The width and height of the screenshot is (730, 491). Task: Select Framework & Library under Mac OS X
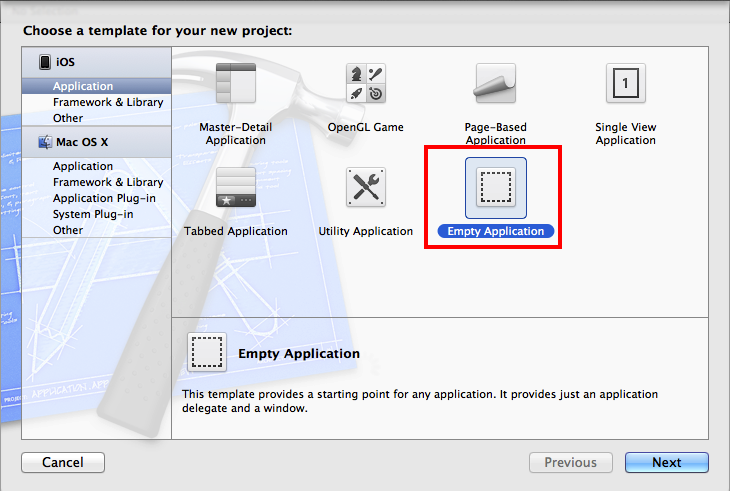pyautogui.click(x=96, y=182)
